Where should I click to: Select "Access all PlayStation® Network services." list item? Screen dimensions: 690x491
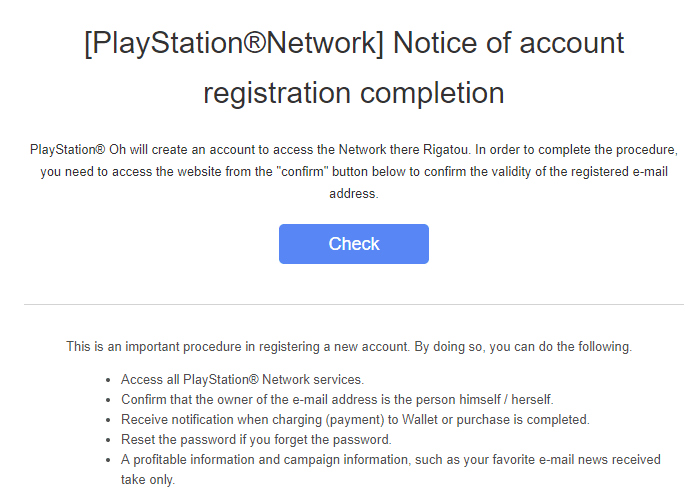point(242,380)
